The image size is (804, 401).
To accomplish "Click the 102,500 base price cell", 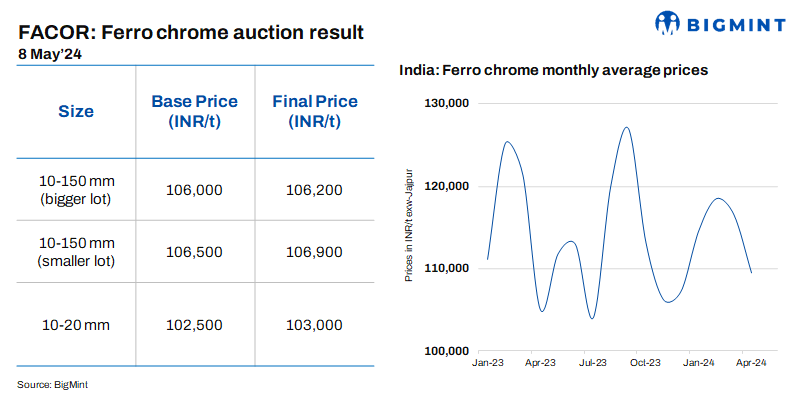I will [x=194, y=325].
